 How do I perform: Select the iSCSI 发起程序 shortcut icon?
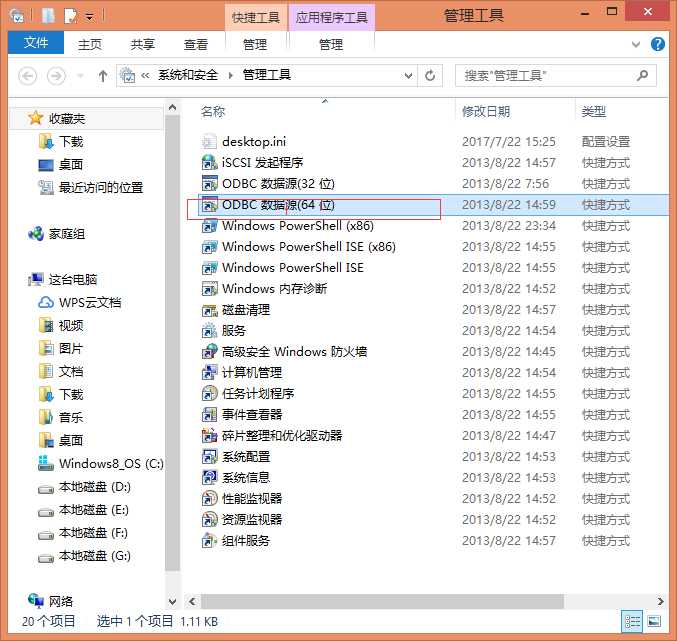(209, 163)
